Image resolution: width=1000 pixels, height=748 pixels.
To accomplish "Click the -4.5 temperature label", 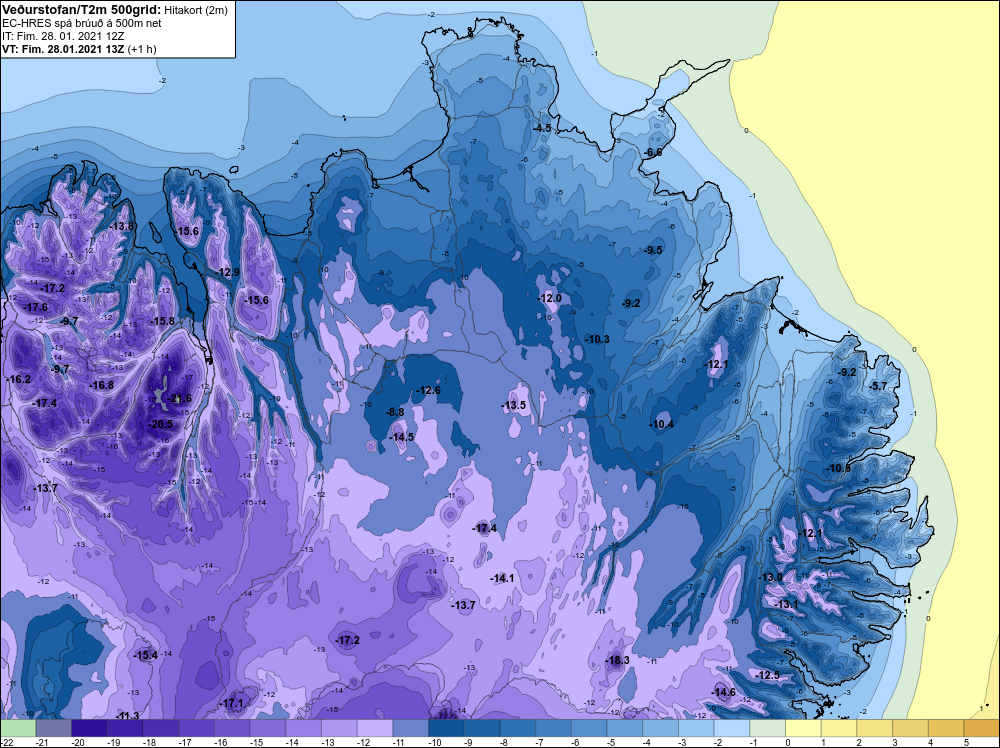I will [x=543, y=128].
